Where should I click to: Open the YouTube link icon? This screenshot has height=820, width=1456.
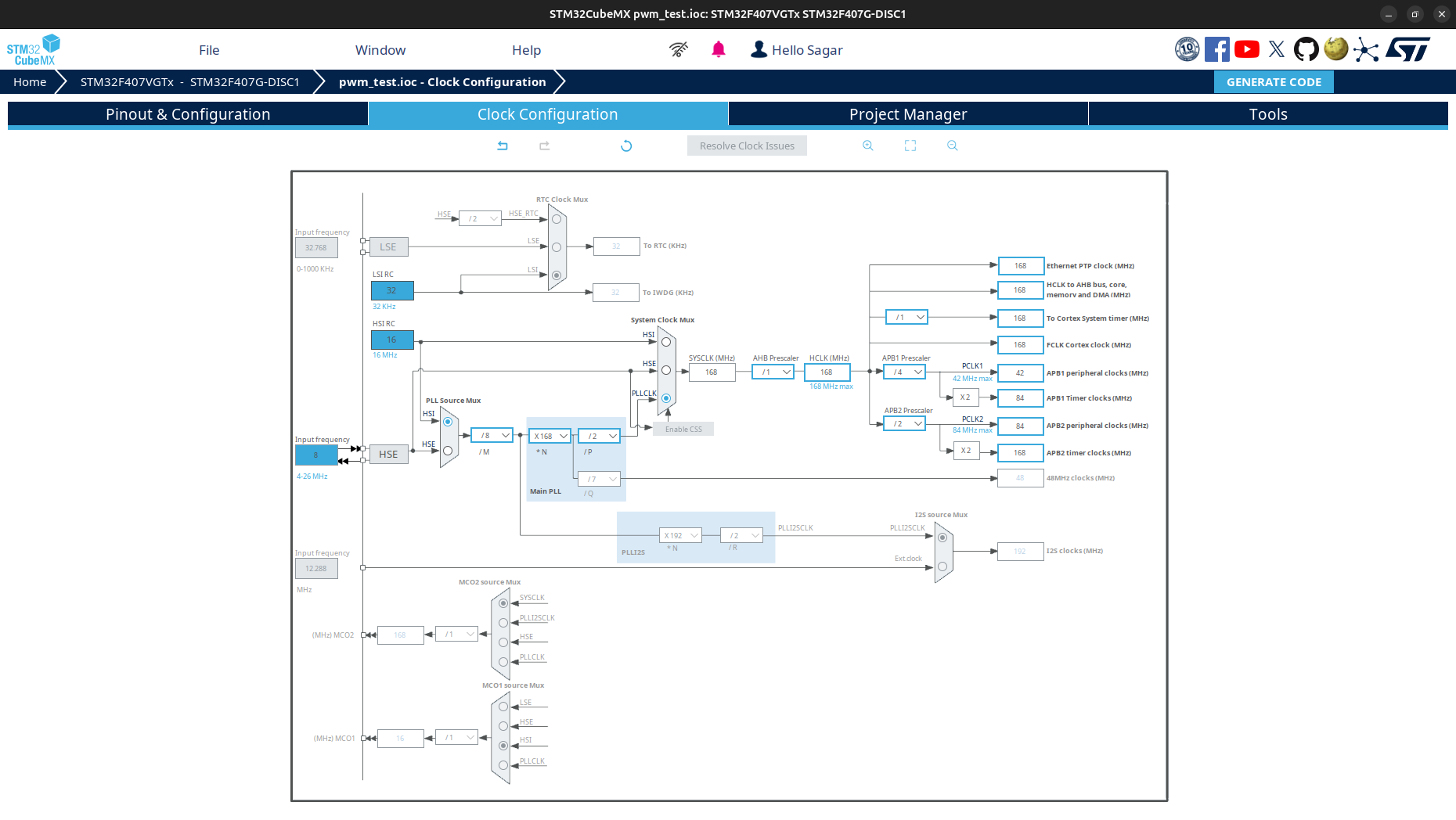tap(1247, 49)
